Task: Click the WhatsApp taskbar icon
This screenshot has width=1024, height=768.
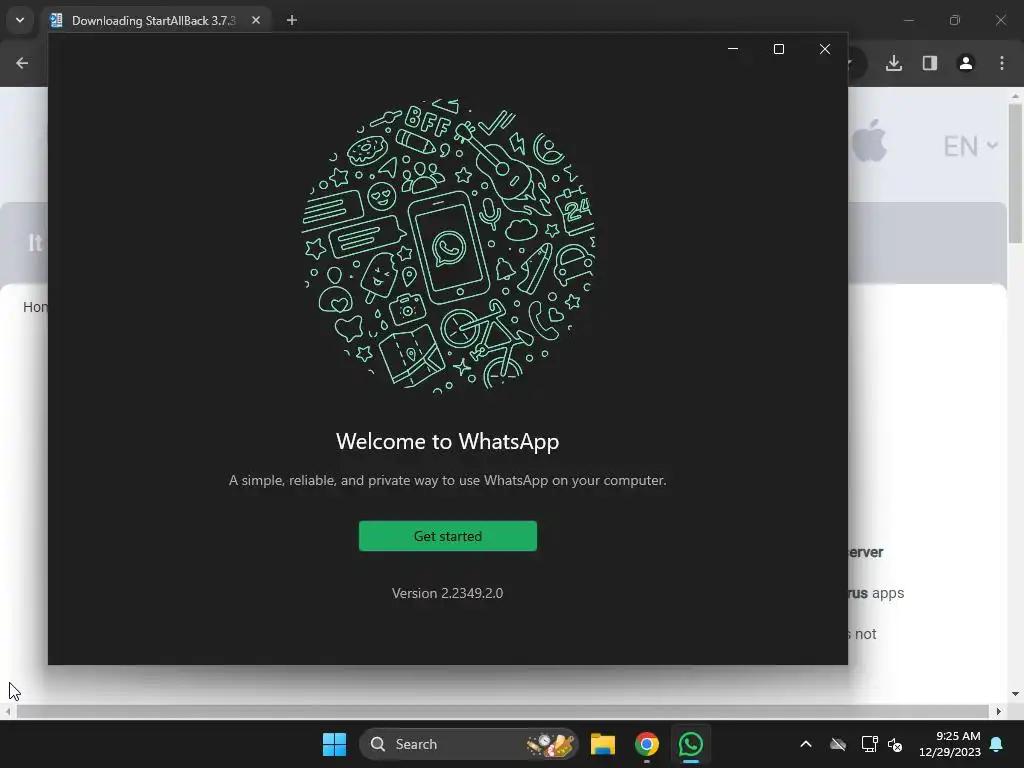Action: coord(690,744)
